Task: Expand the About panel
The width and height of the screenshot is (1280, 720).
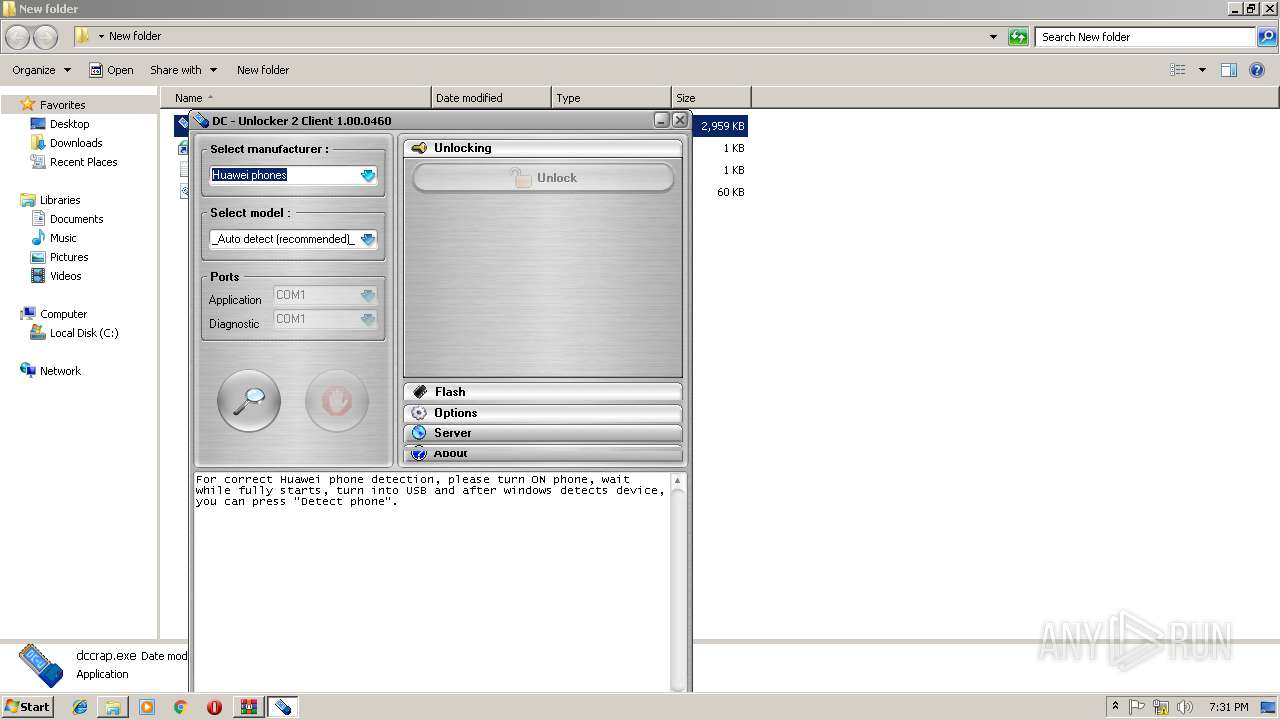Action: click(543, 454)
